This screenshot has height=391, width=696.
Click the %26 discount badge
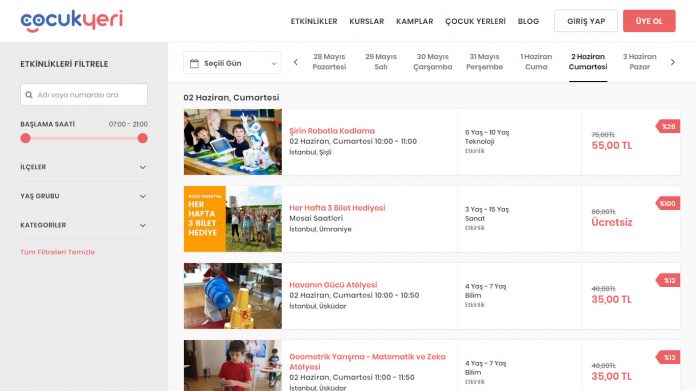668,126
